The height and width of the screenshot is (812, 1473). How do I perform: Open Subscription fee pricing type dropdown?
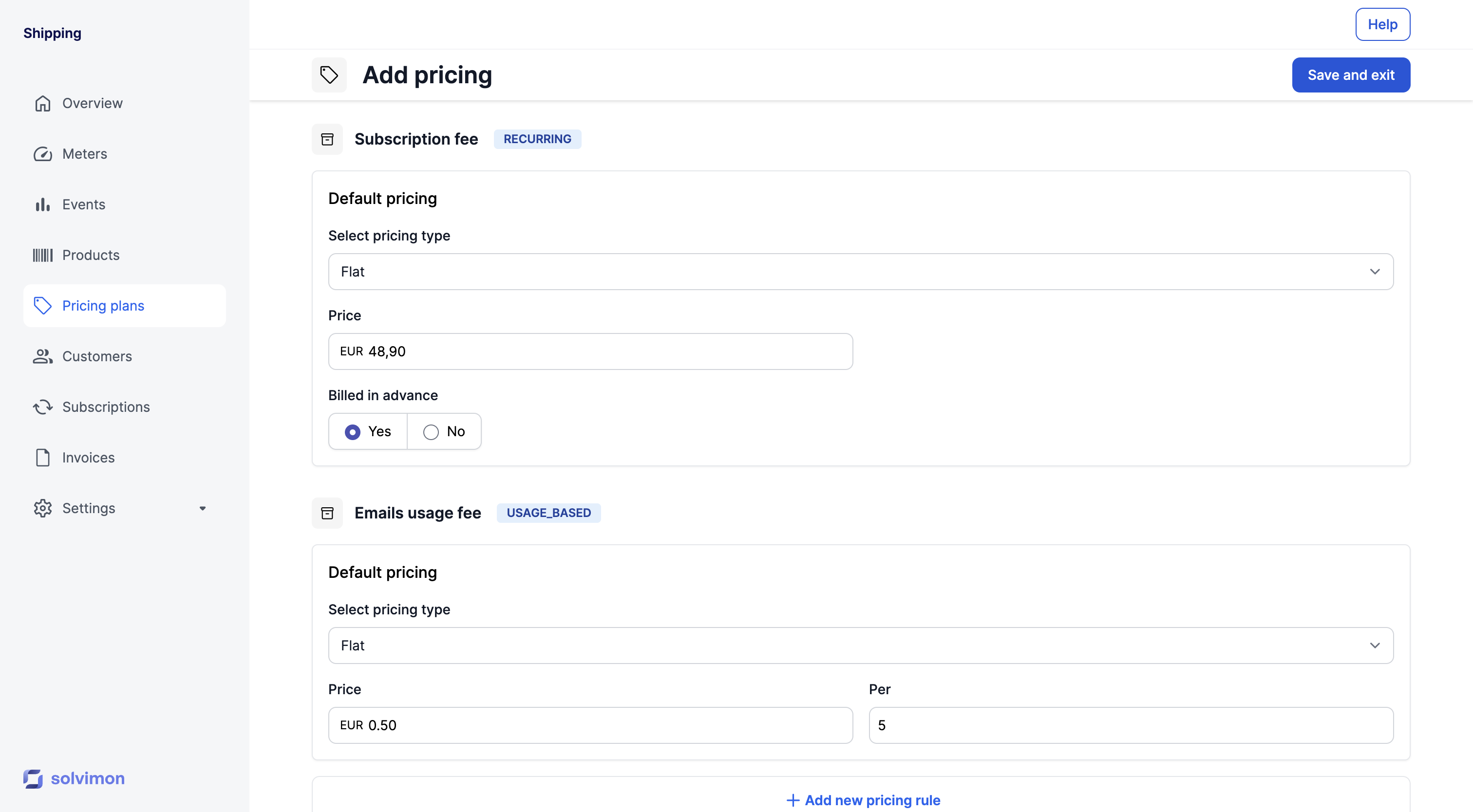[860, 272]
